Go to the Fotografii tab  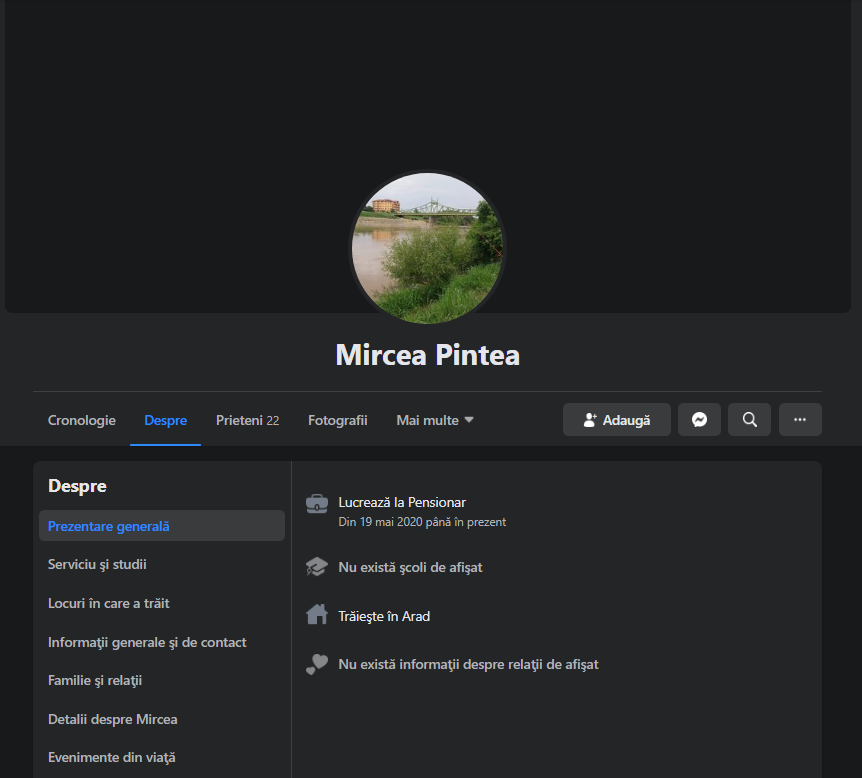click(338, 420)
